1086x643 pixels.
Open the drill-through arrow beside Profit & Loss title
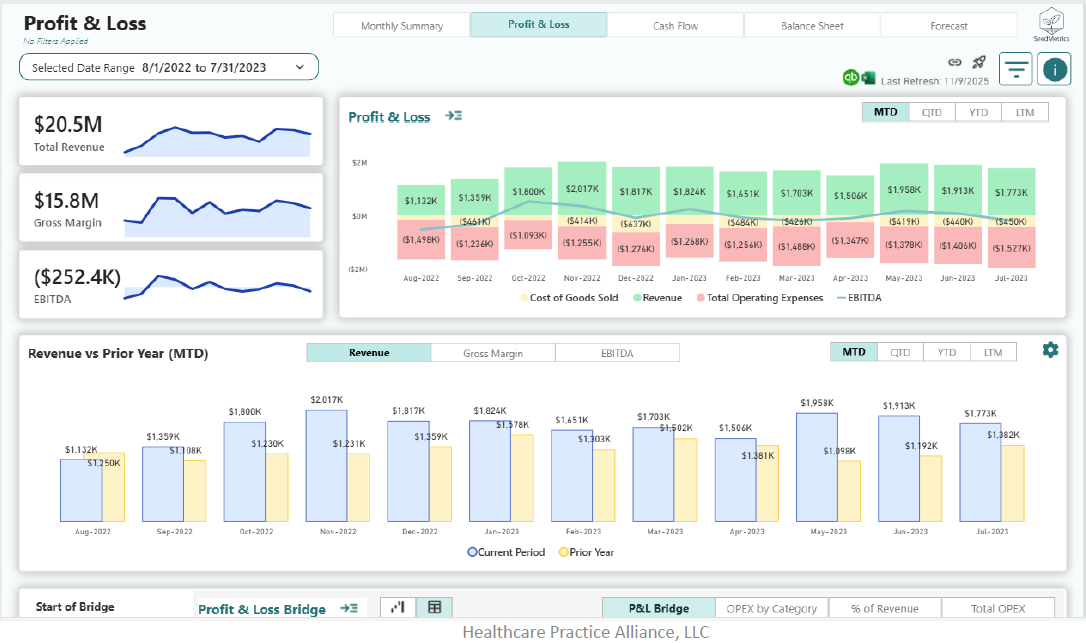(x=454, y=116)
